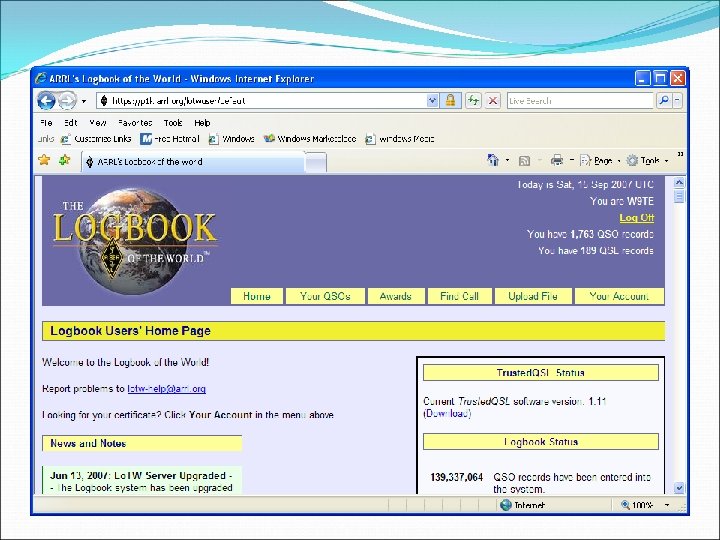
Task: Go forward with the browser Forward arrow
Action: coord(67,101)
